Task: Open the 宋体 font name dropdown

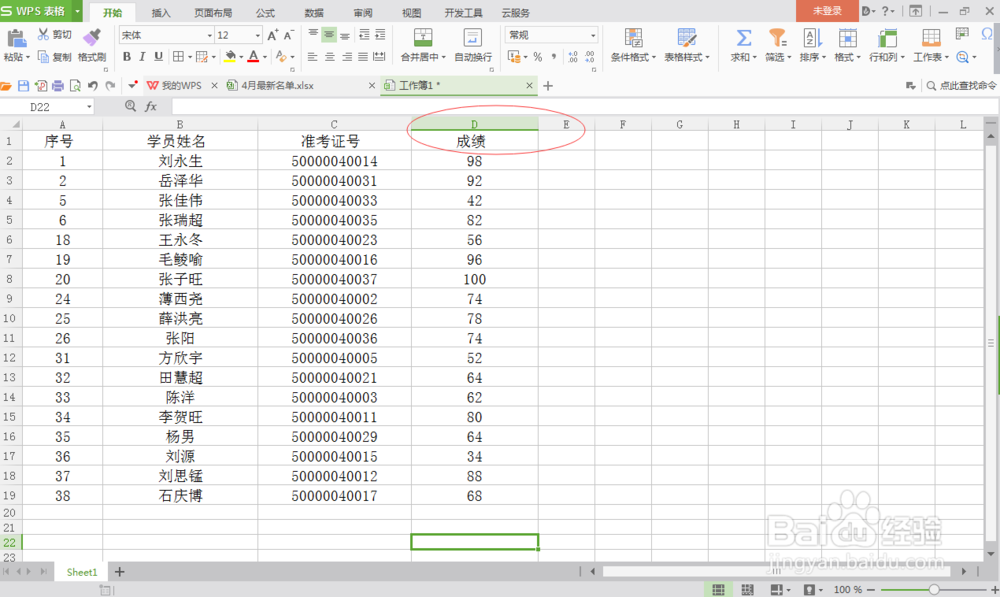Action: click(209, 35)
